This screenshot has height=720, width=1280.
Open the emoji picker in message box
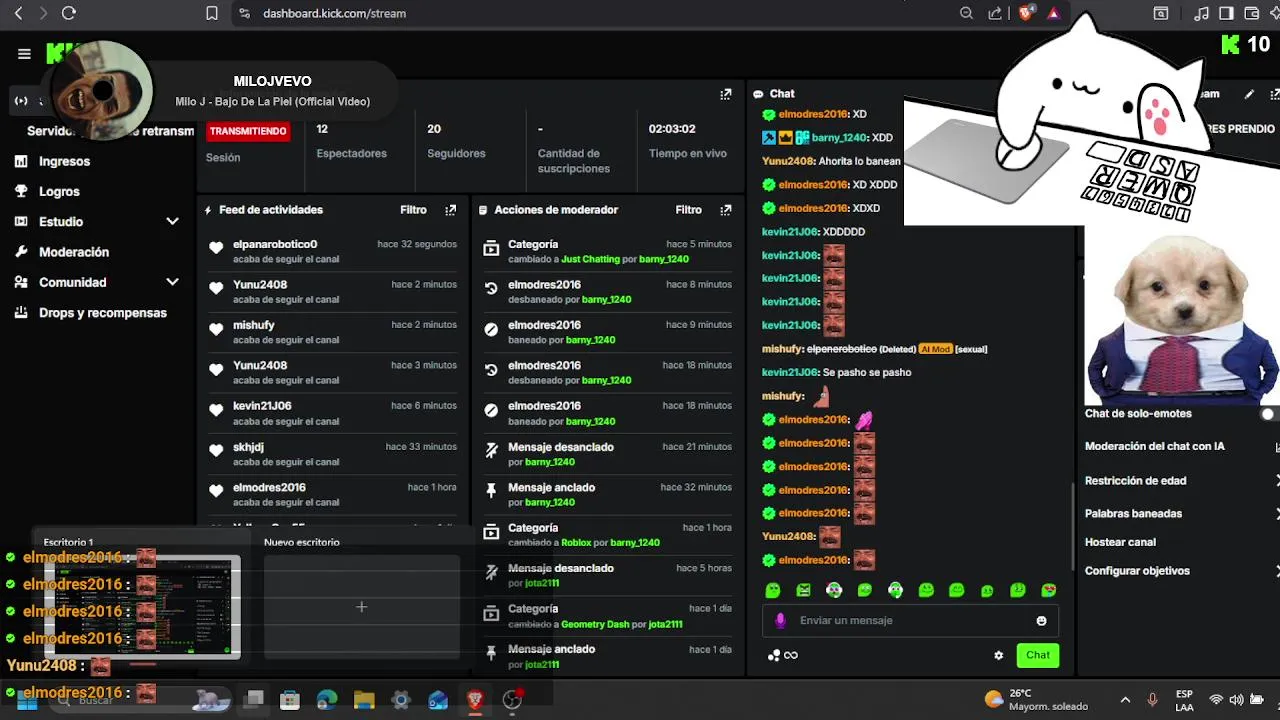tap(1041, 621)
